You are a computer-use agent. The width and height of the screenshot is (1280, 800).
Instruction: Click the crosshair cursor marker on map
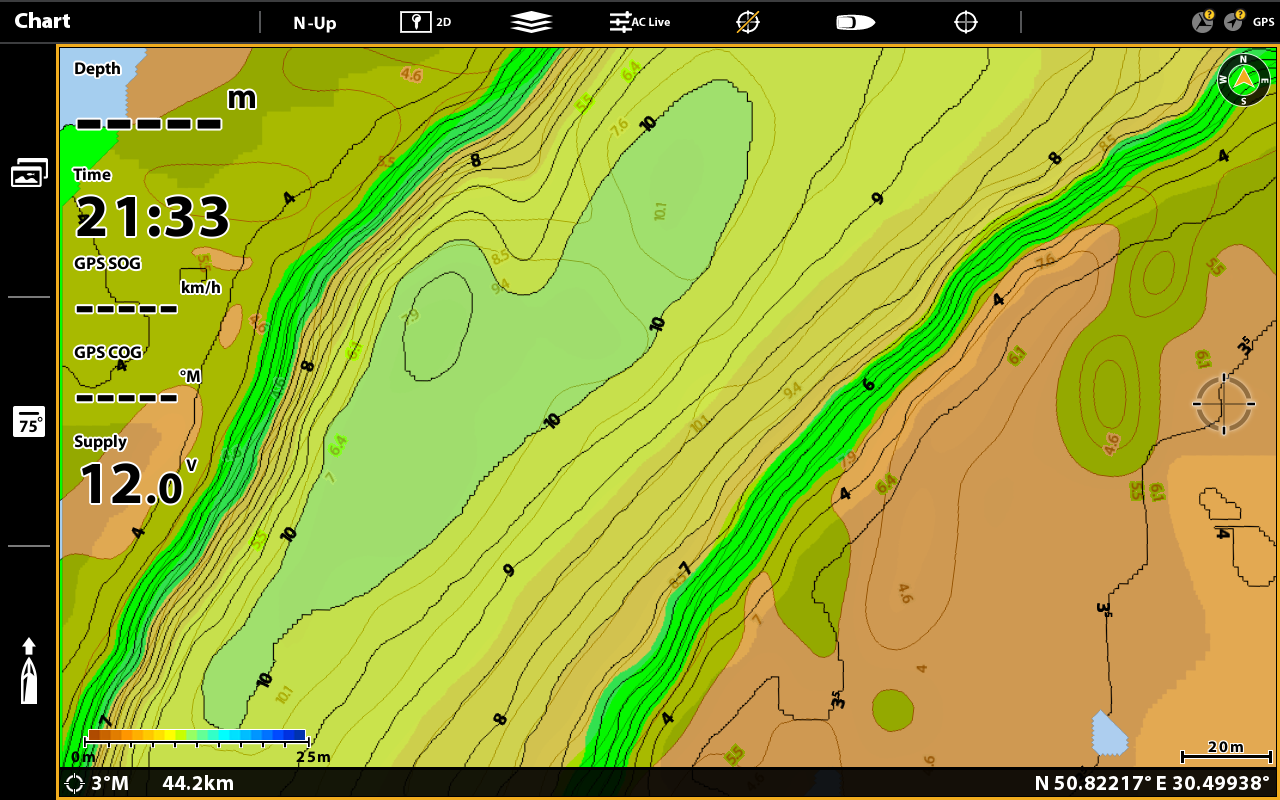(1223, 404)
